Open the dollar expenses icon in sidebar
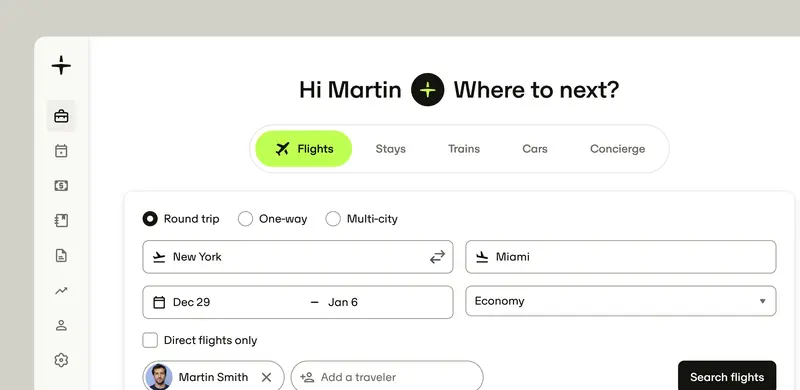Screen dimensions: 800x390 click(x=61, y=186)
